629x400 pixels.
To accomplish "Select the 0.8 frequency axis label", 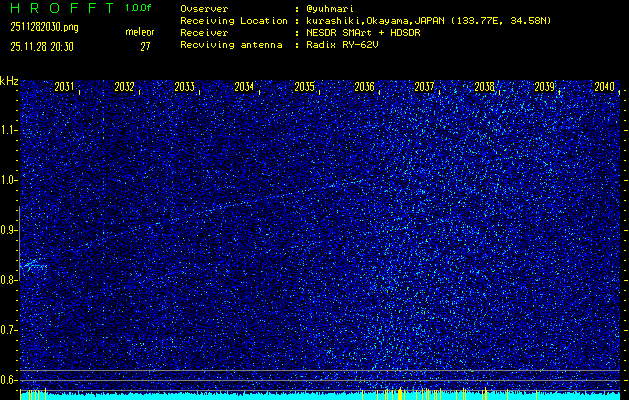I will 9,280.
